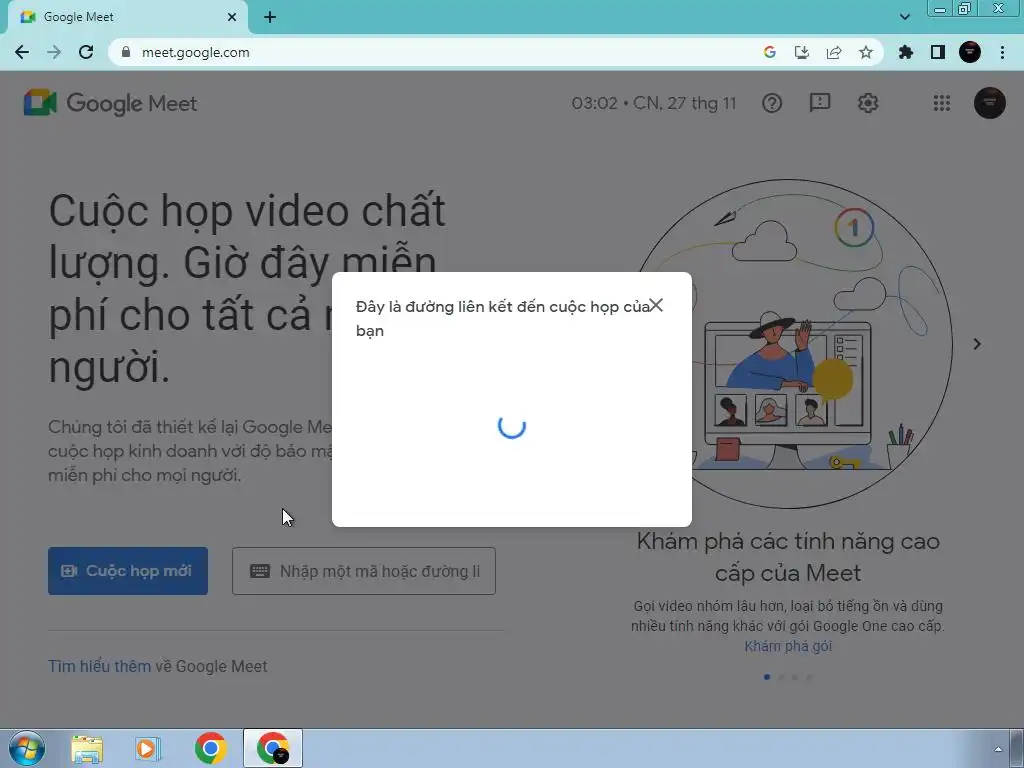Open the Google apps grid

point(942,103)
